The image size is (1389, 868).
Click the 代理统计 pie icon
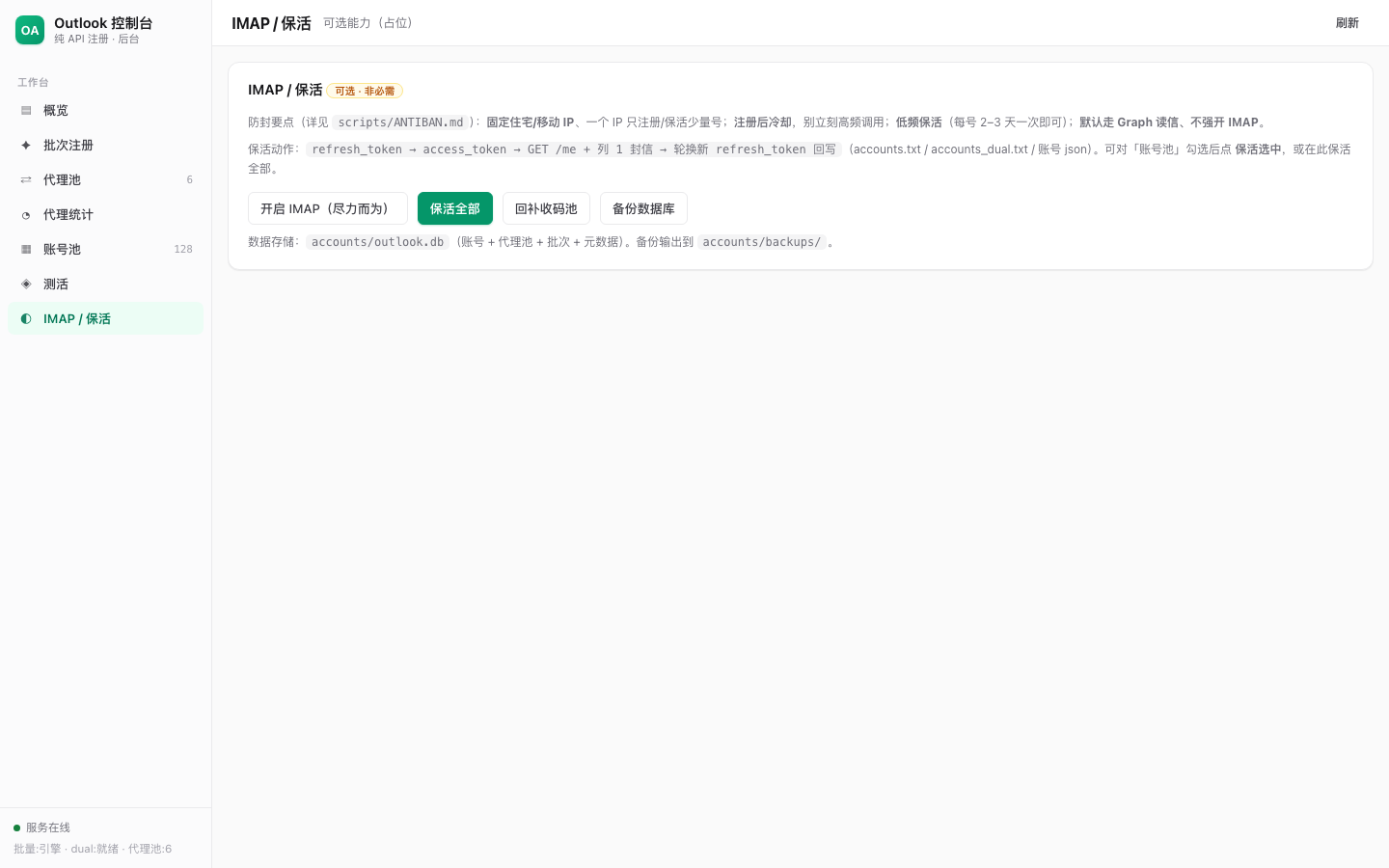[26, 215]
